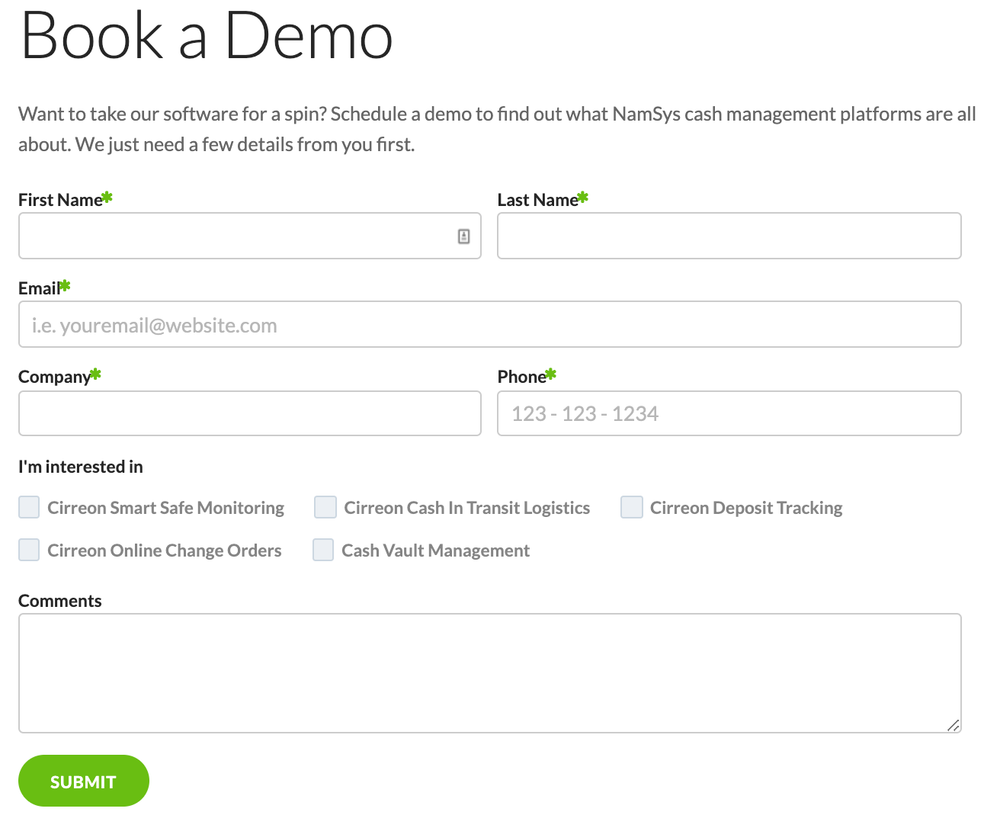Click the Comments box resize handle
The height and width of the screenshot is (819, 1000).
[953, 725]
